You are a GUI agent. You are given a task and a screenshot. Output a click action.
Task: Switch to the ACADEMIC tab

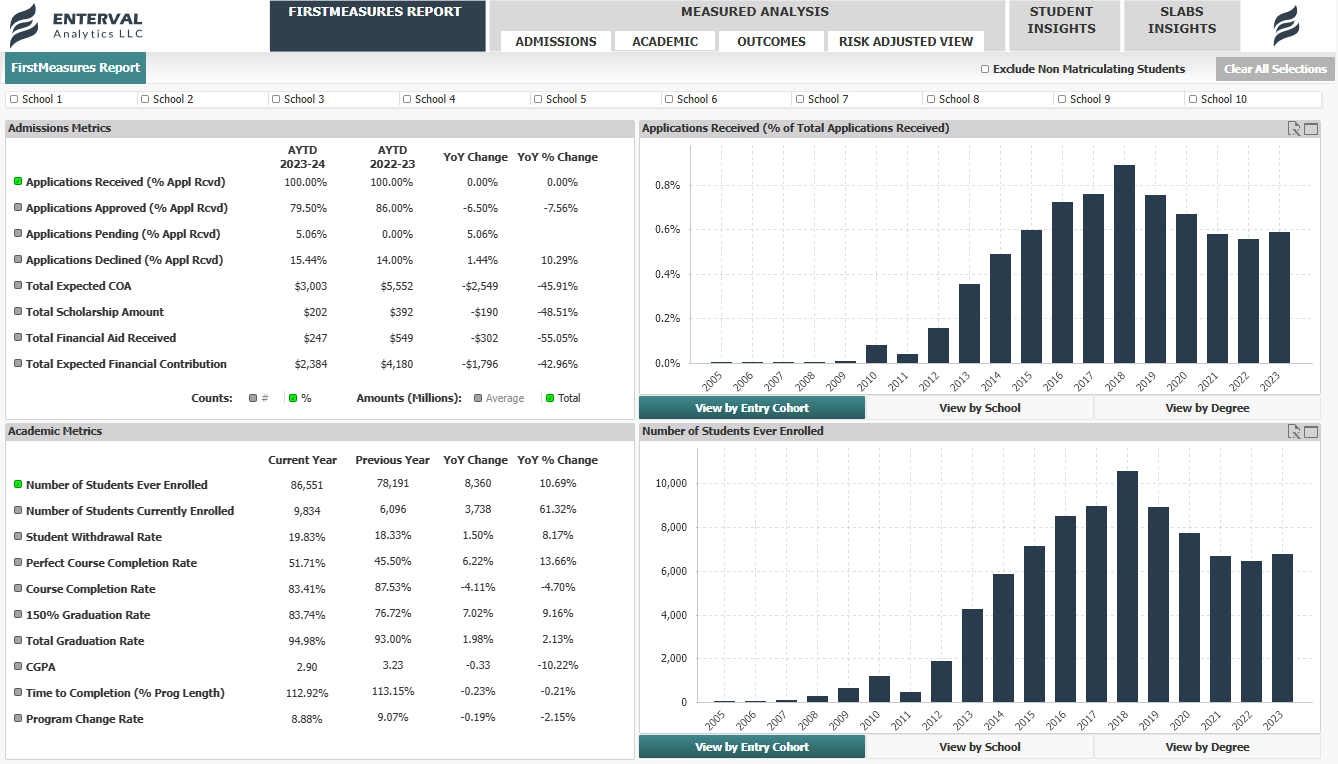coord(664,42)
